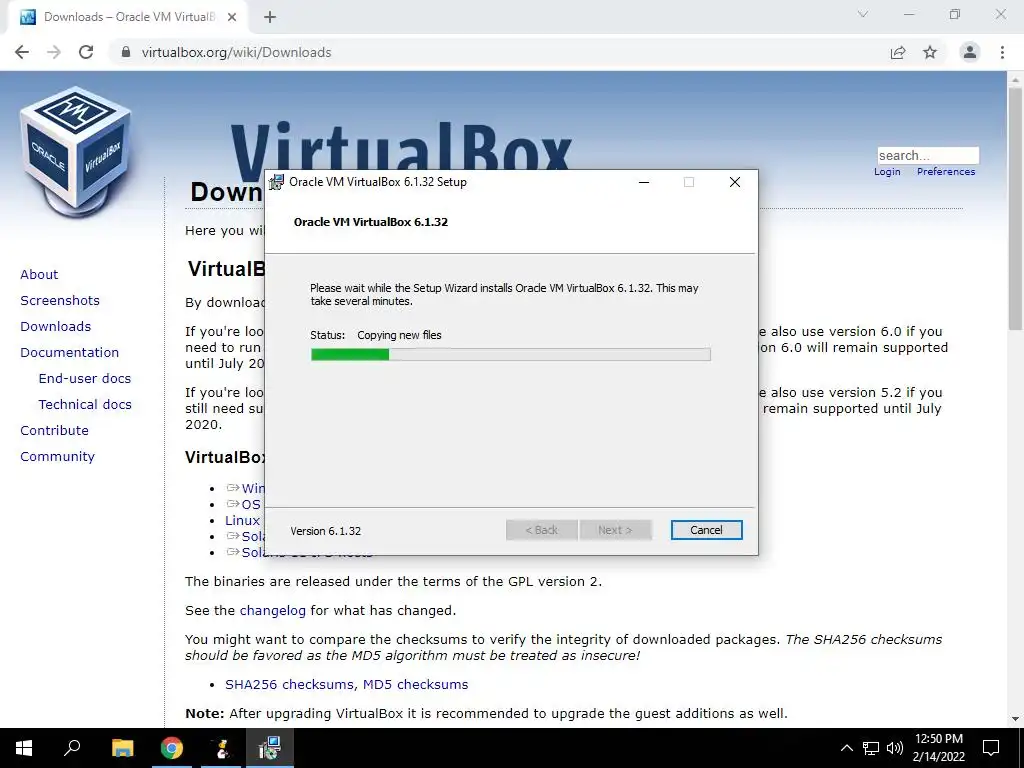Image resolution: width=1024 pixels, height=768 pixels.
Task: Open File Explorer from the taskbar
Action: point(122,748)
